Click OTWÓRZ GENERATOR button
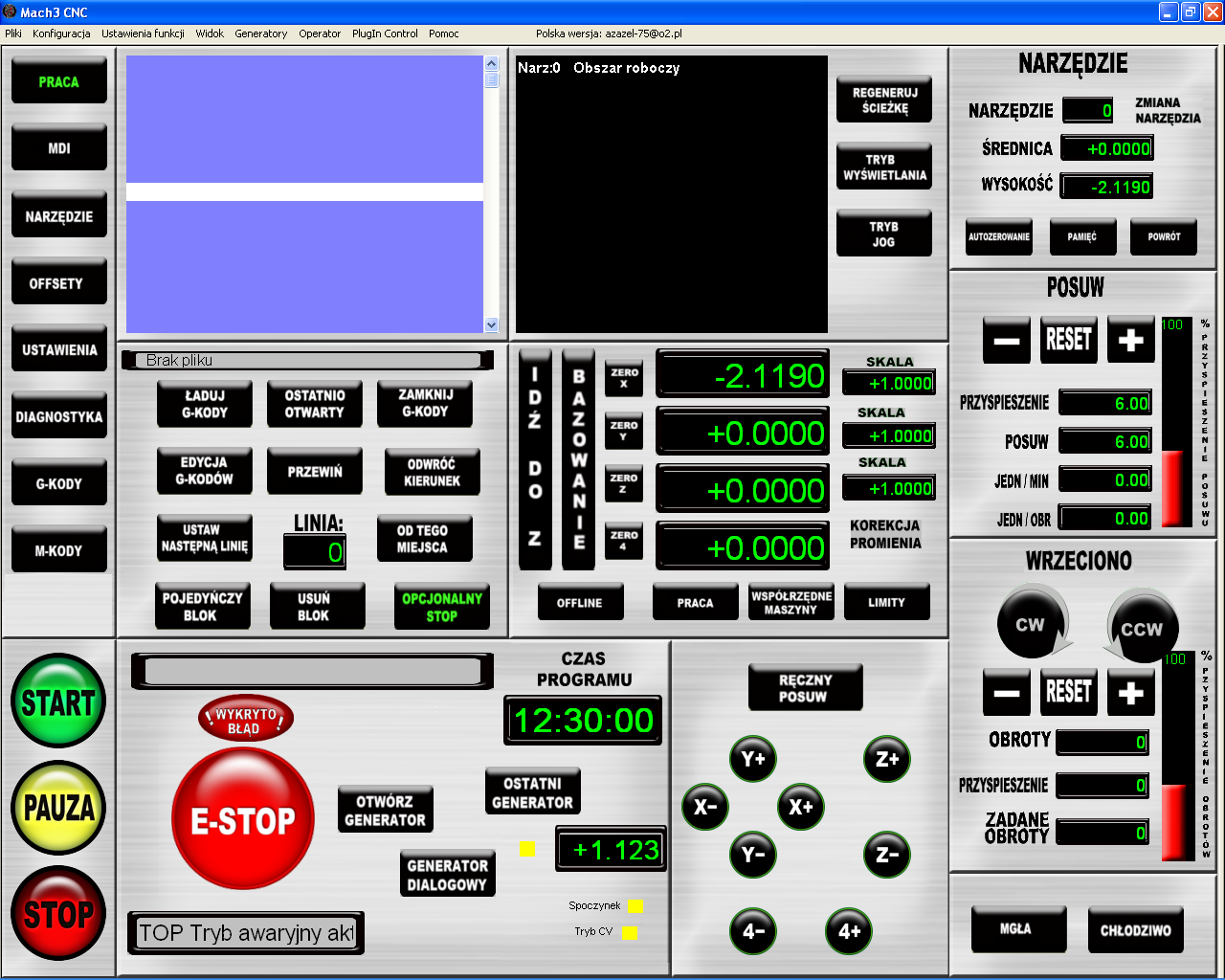This screenshot has width=1225, height=980. (385, 810)
